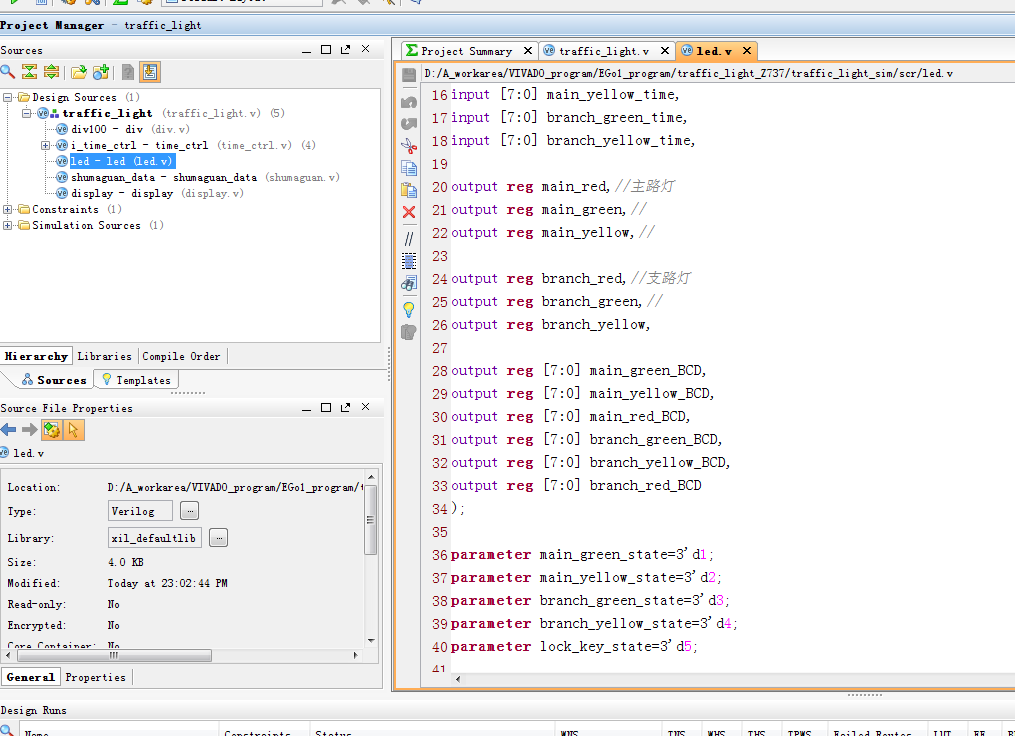Click the Save File floppy icon in editor

tap(408, 75)
